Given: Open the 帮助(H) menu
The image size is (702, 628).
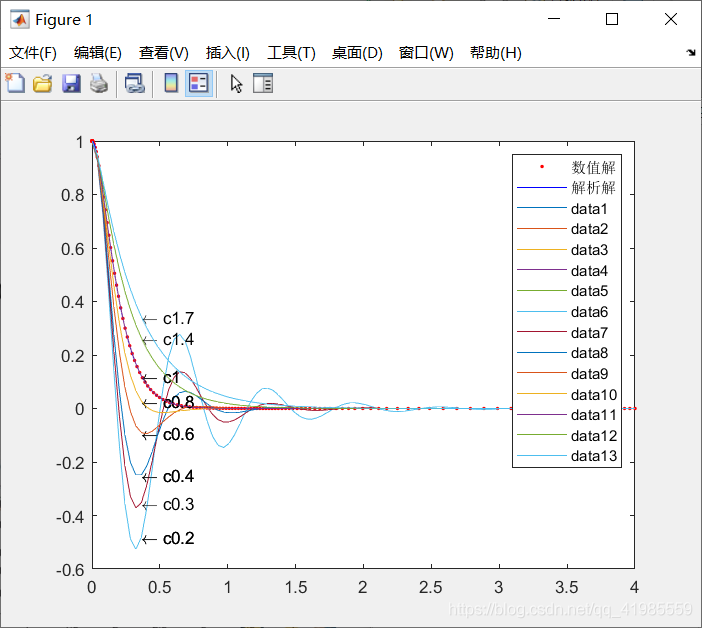Looking at the screenshot, I should pos(496,53).
